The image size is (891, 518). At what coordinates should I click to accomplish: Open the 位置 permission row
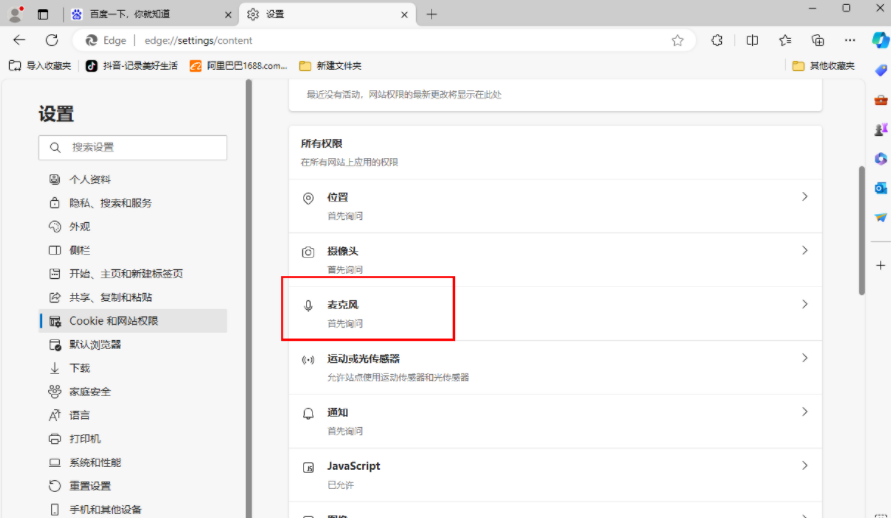pos(555,206)
